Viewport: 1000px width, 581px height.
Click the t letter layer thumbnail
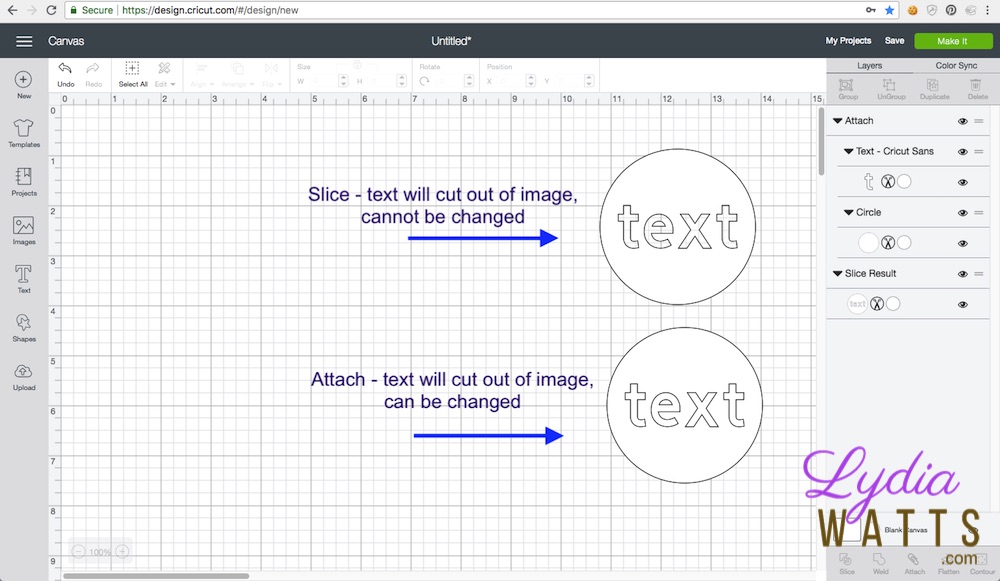[869, 182]
